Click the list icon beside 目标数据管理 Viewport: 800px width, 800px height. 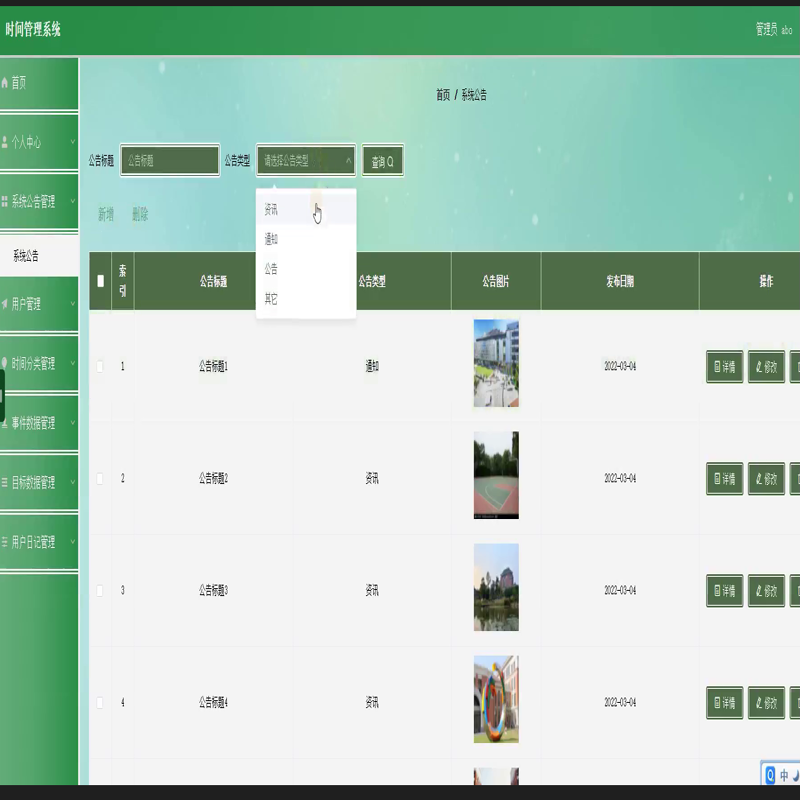click(5, 482)
